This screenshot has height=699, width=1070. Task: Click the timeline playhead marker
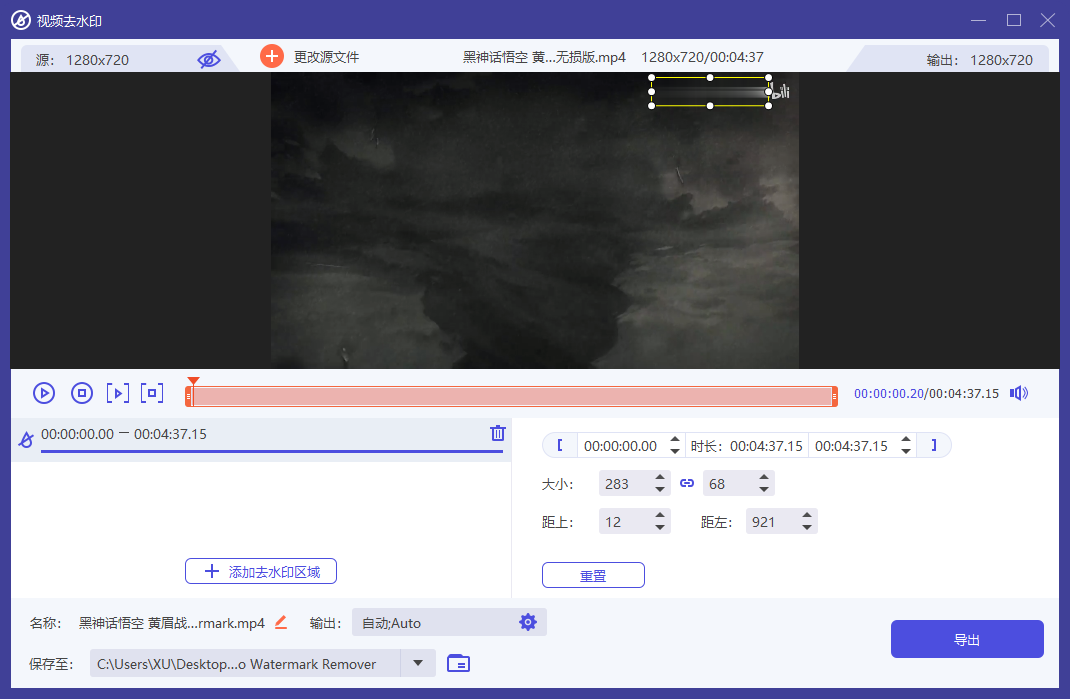193,381
